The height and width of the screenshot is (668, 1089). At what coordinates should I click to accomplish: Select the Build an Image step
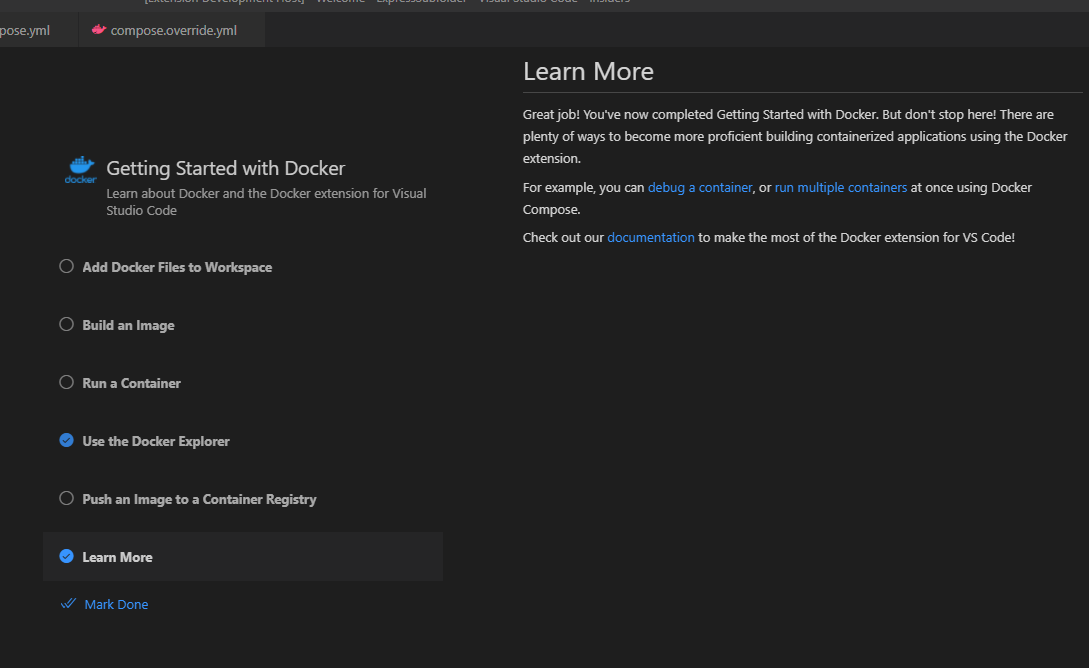[128, 325]
